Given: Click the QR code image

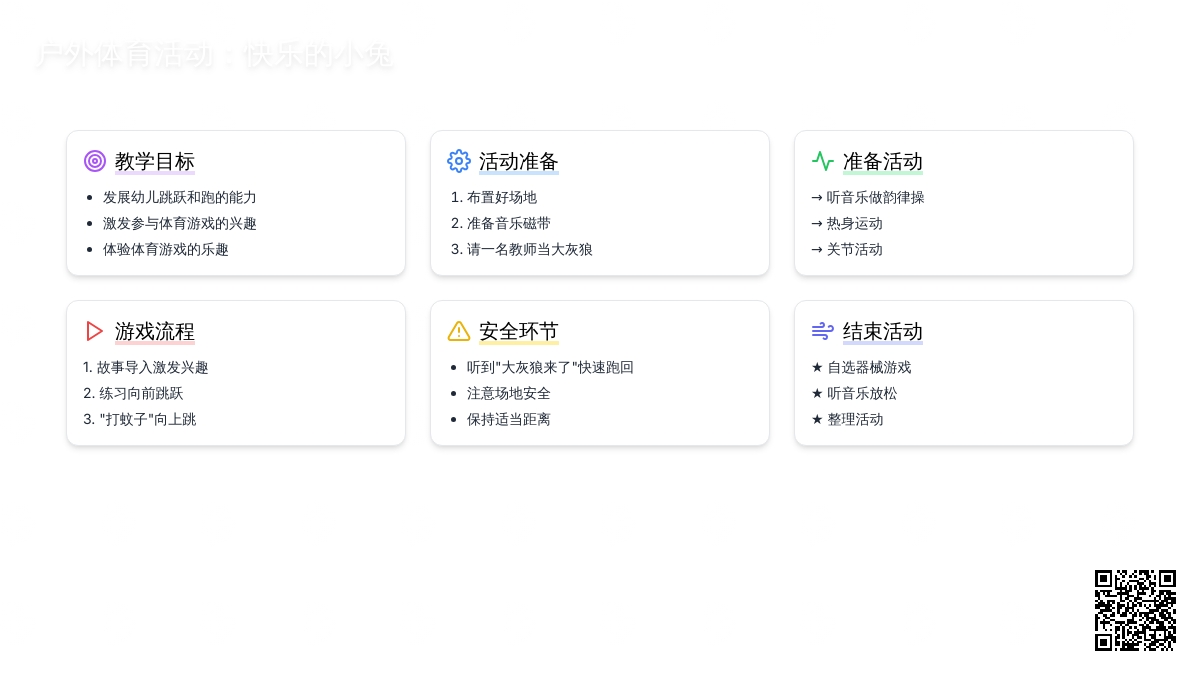Looking at the screenshot, I should 1135,610.
